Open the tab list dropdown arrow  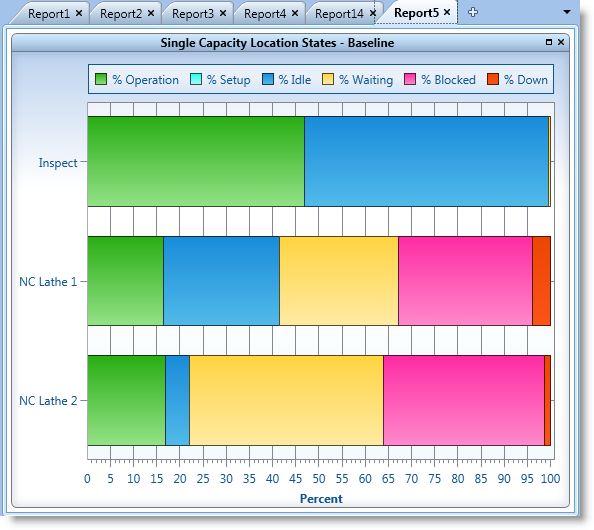pos(567,12)
